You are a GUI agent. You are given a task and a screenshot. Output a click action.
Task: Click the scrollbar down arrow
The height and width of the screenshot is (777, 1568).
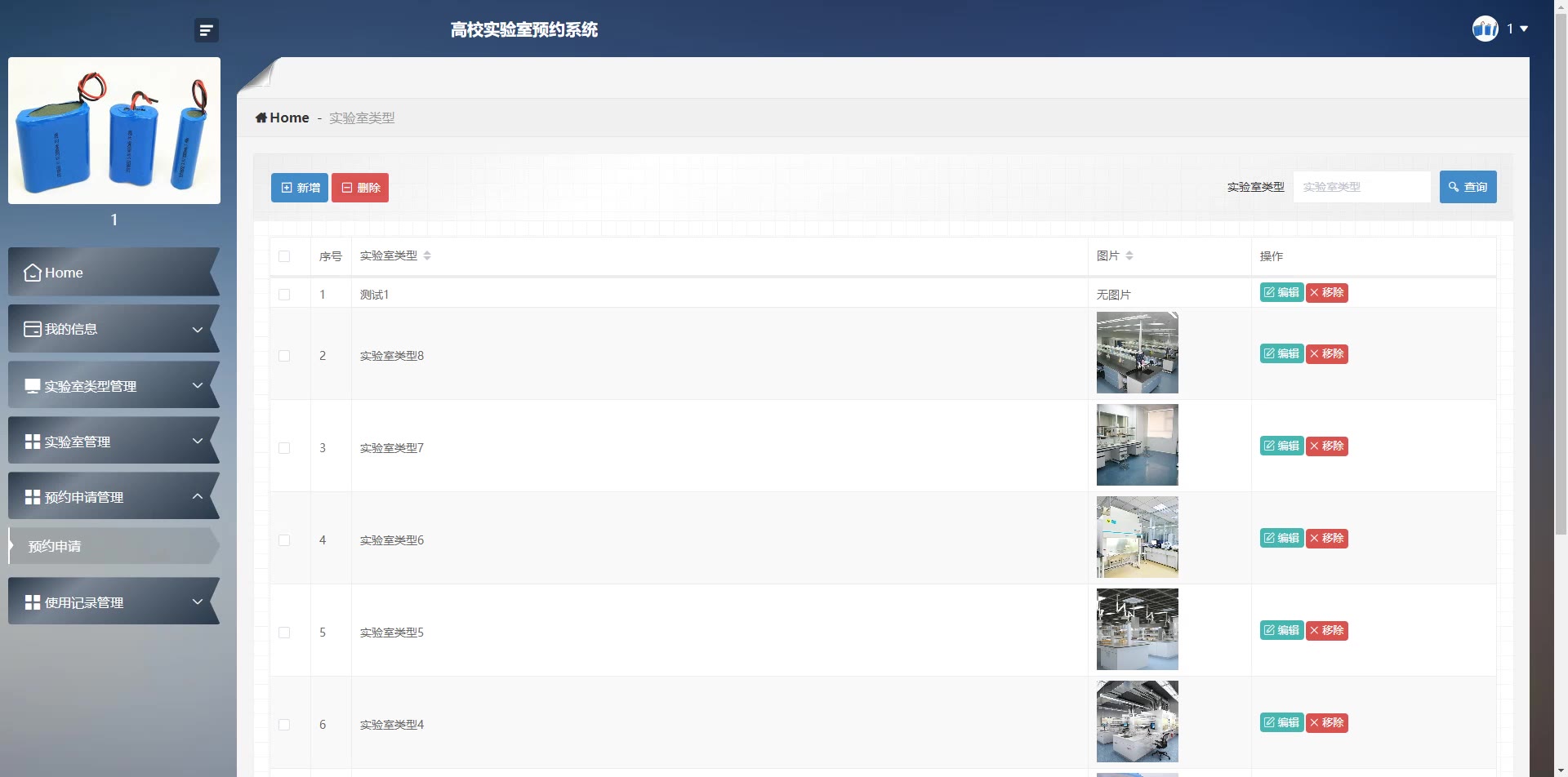1561,770
